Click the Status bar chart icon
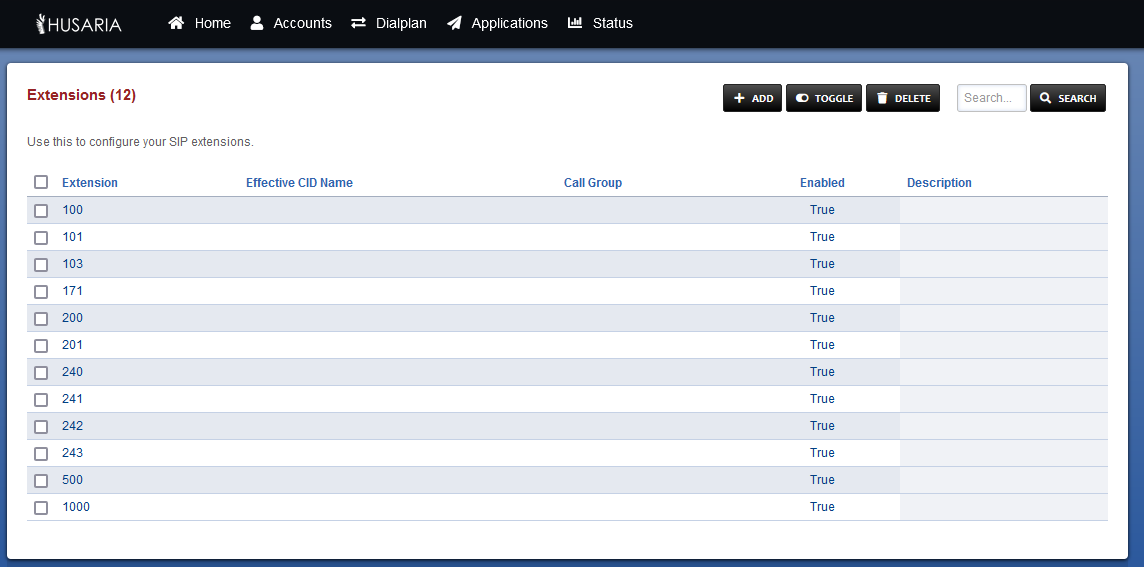The width and height of the screenshot is (1144, 567). click(575, 23)
